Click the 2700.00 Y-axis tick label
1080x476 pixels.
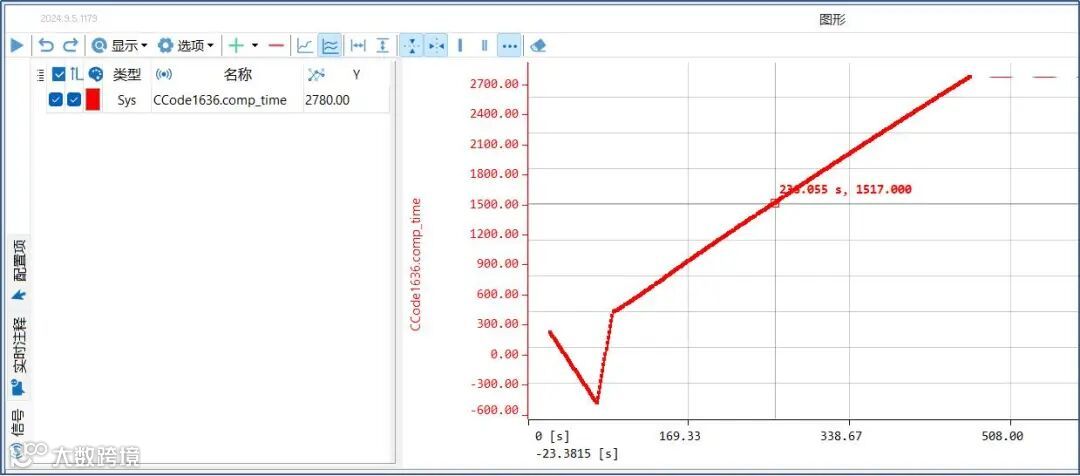pos(495,85)
